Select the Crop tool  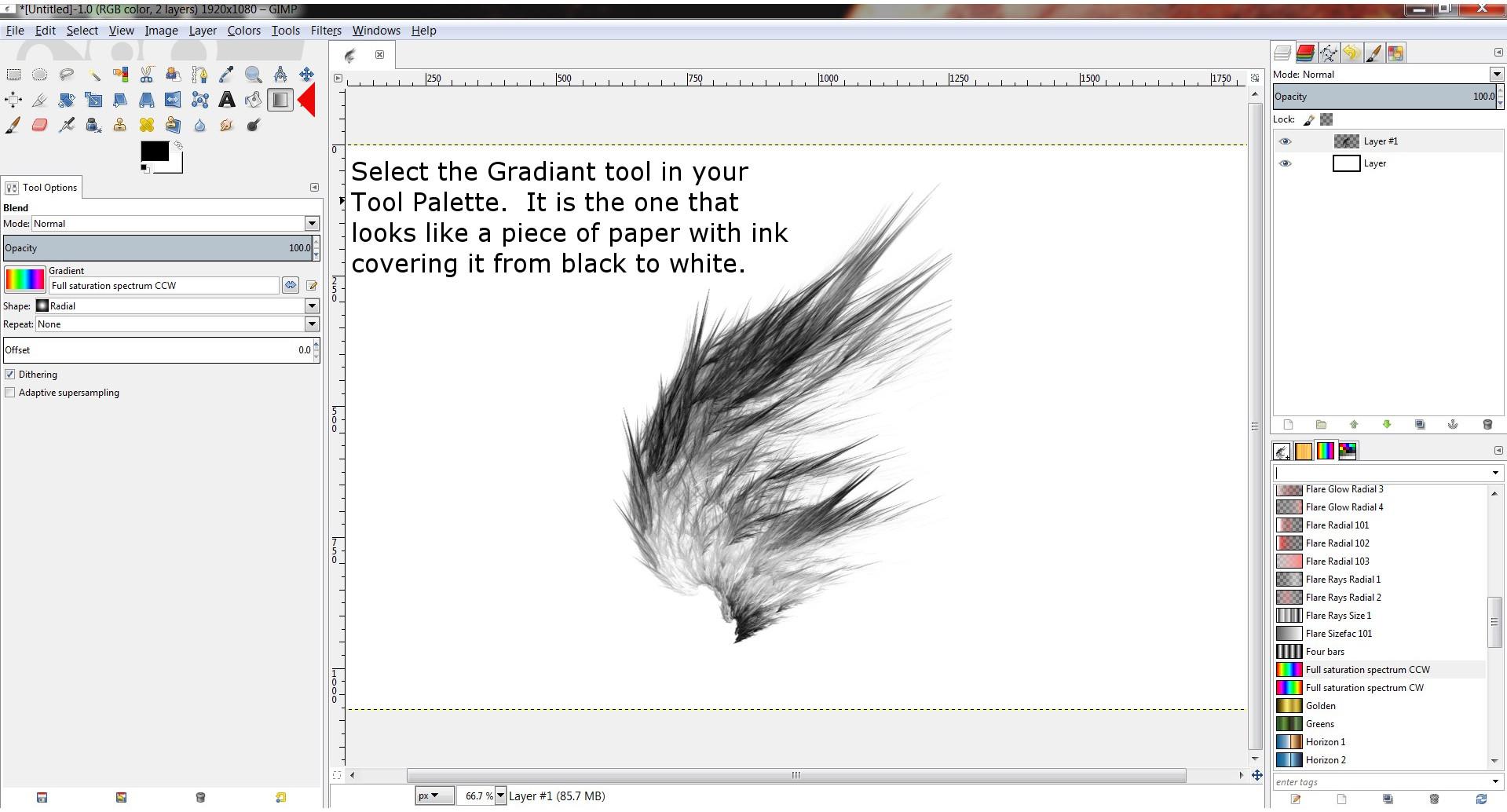pyautogui.click(x=40, y=100)
